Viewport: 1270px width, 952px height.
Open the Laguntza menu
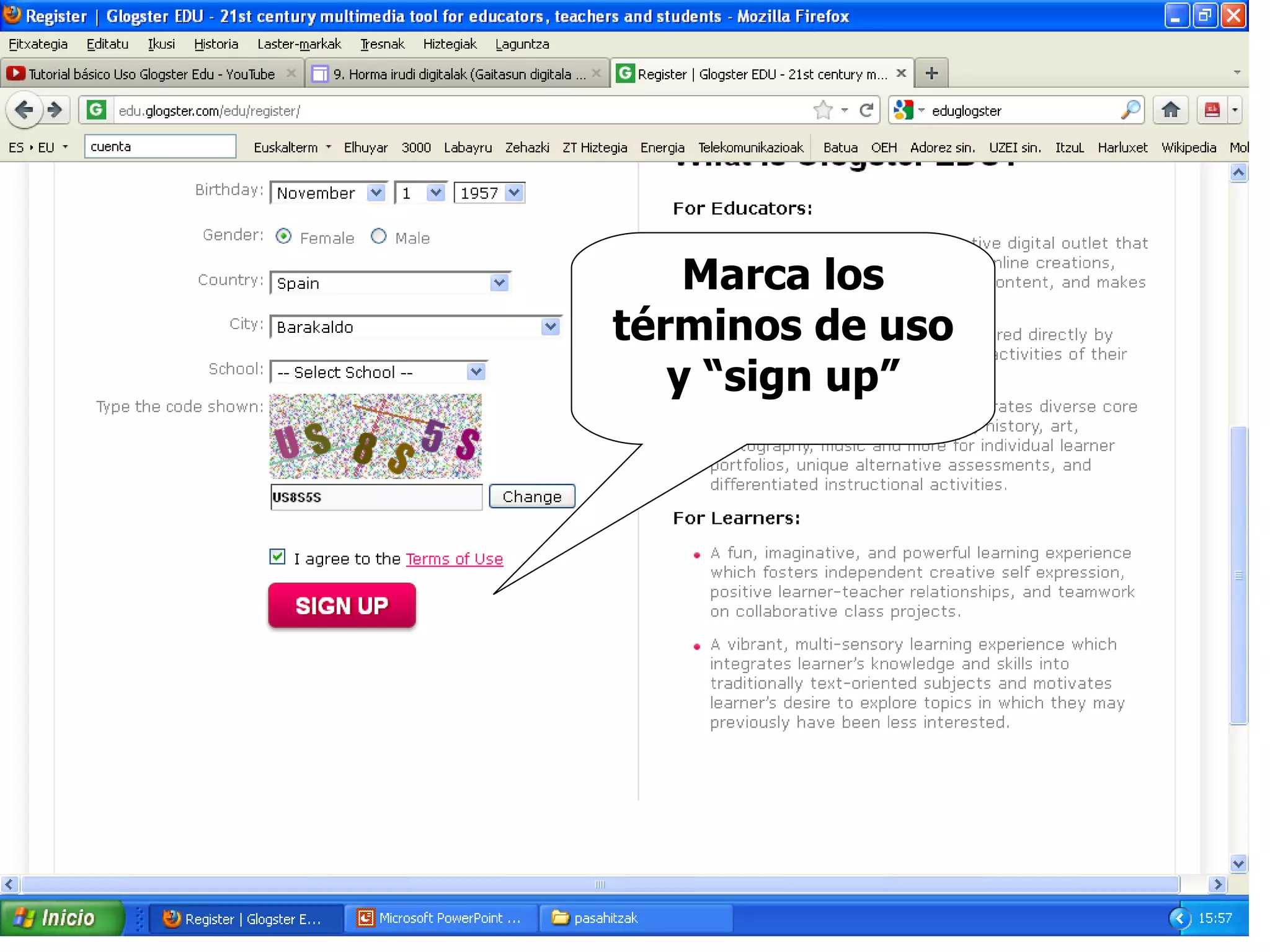522,44
